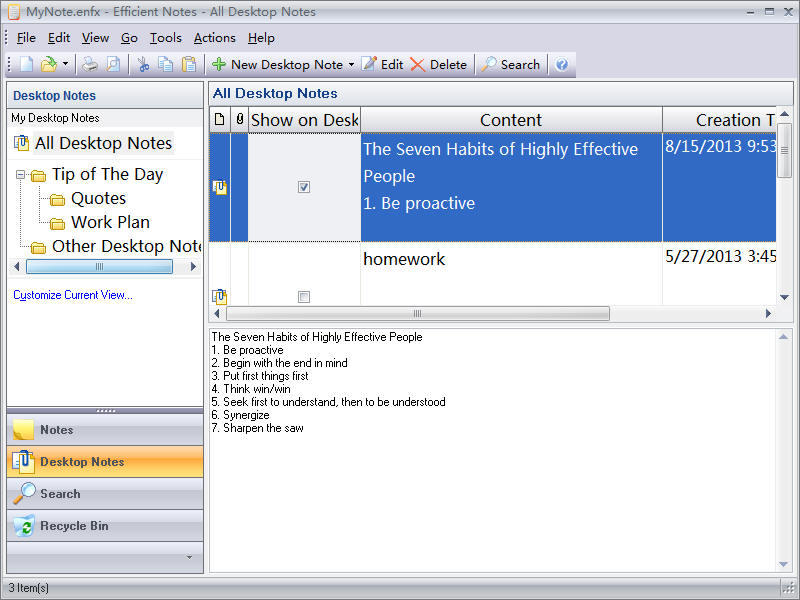This screenshot has height=600, width=800.
Task: Click the 5/27/2013 creation time cell
Action: point(719,274)
